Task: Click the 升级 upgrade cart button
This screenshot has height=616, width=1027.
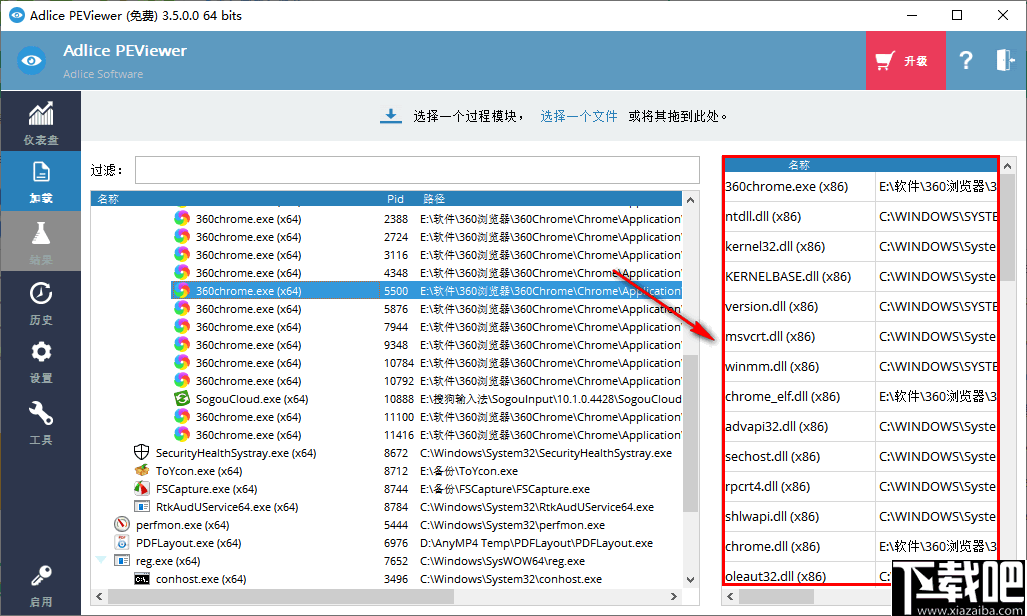Action: point(905,60)
